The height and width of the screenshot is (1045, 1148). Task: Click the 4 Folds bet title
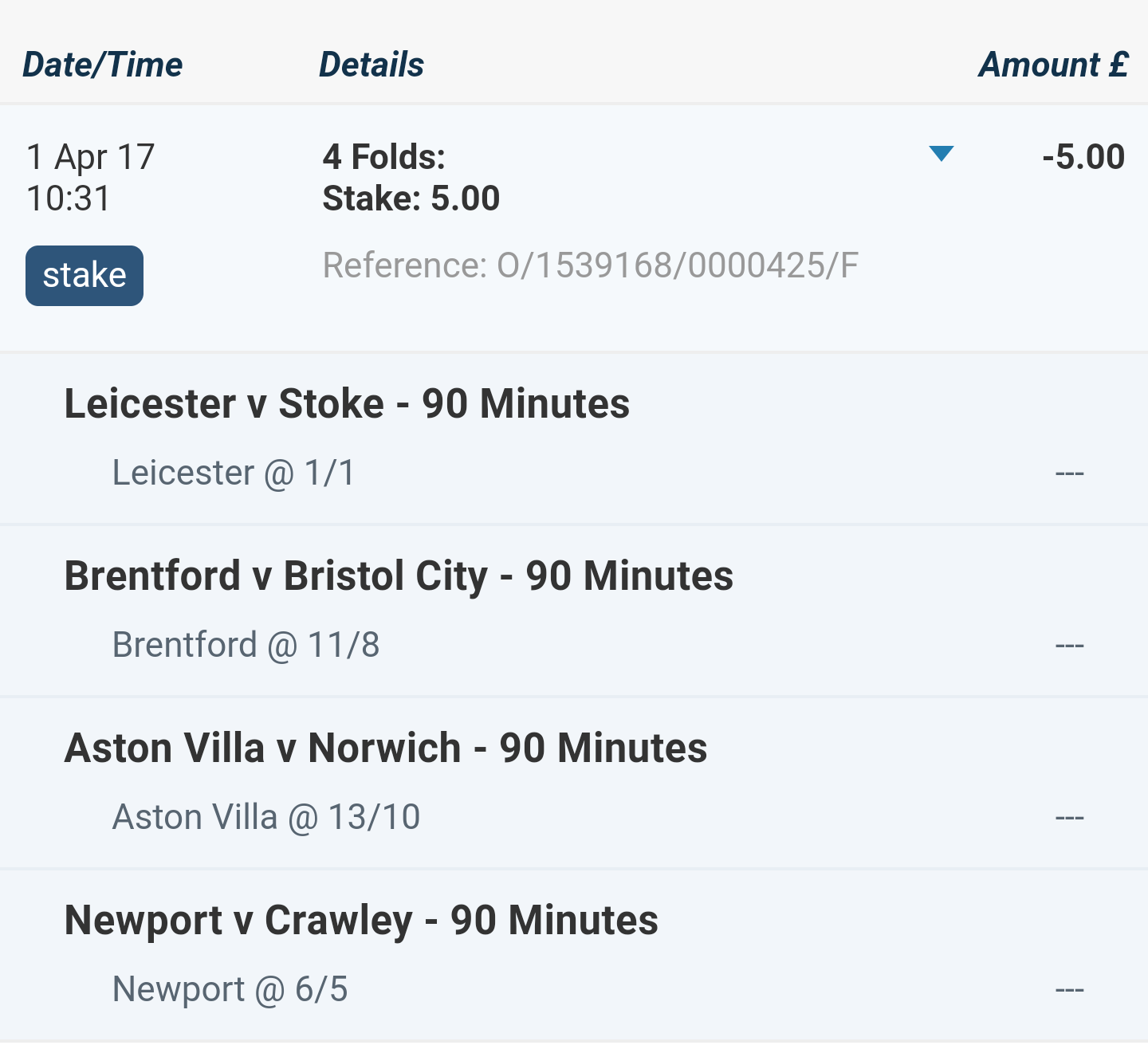[x=383, y=157]
